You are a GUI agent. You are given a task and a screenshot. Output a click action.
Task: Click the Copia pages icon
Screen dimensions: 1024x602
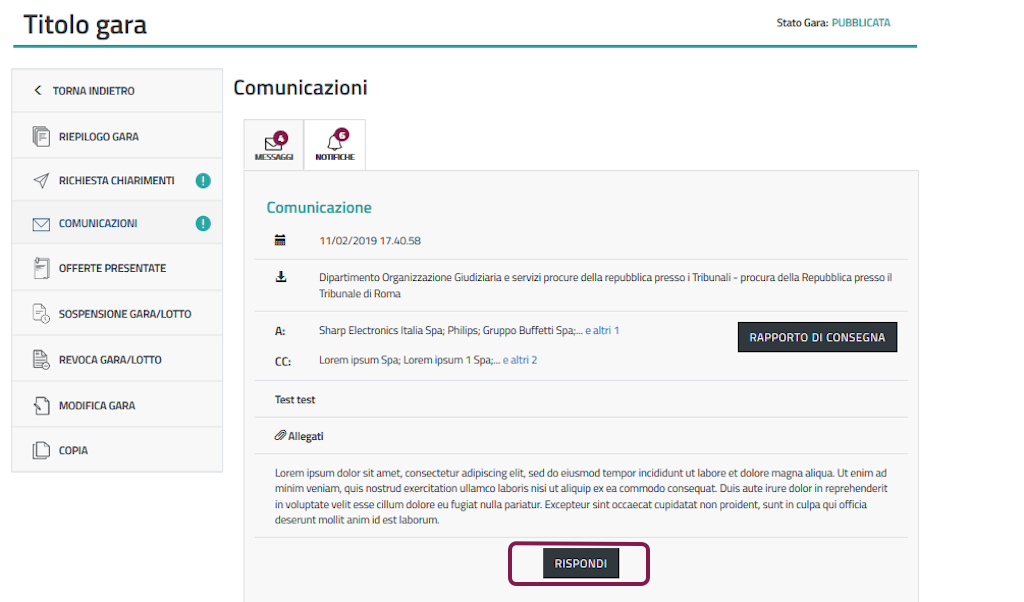click(x=41, y=450)
